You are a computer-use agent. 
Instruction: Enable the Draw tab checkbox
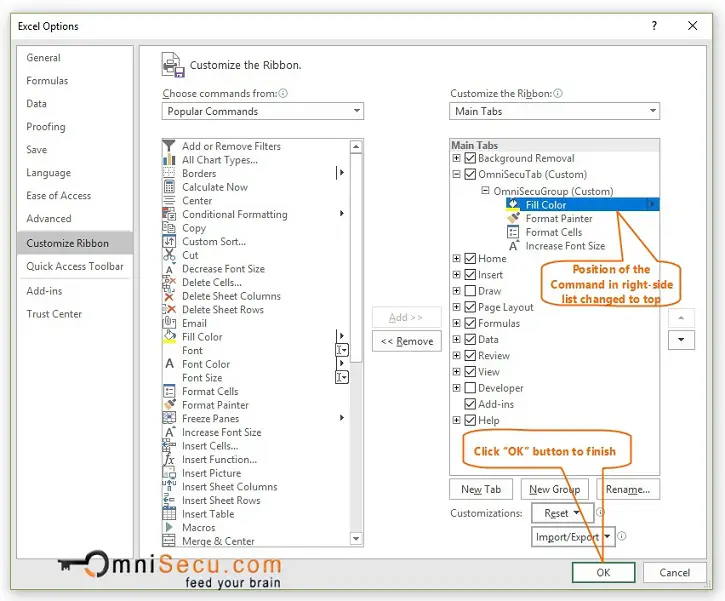click(470, 291)
